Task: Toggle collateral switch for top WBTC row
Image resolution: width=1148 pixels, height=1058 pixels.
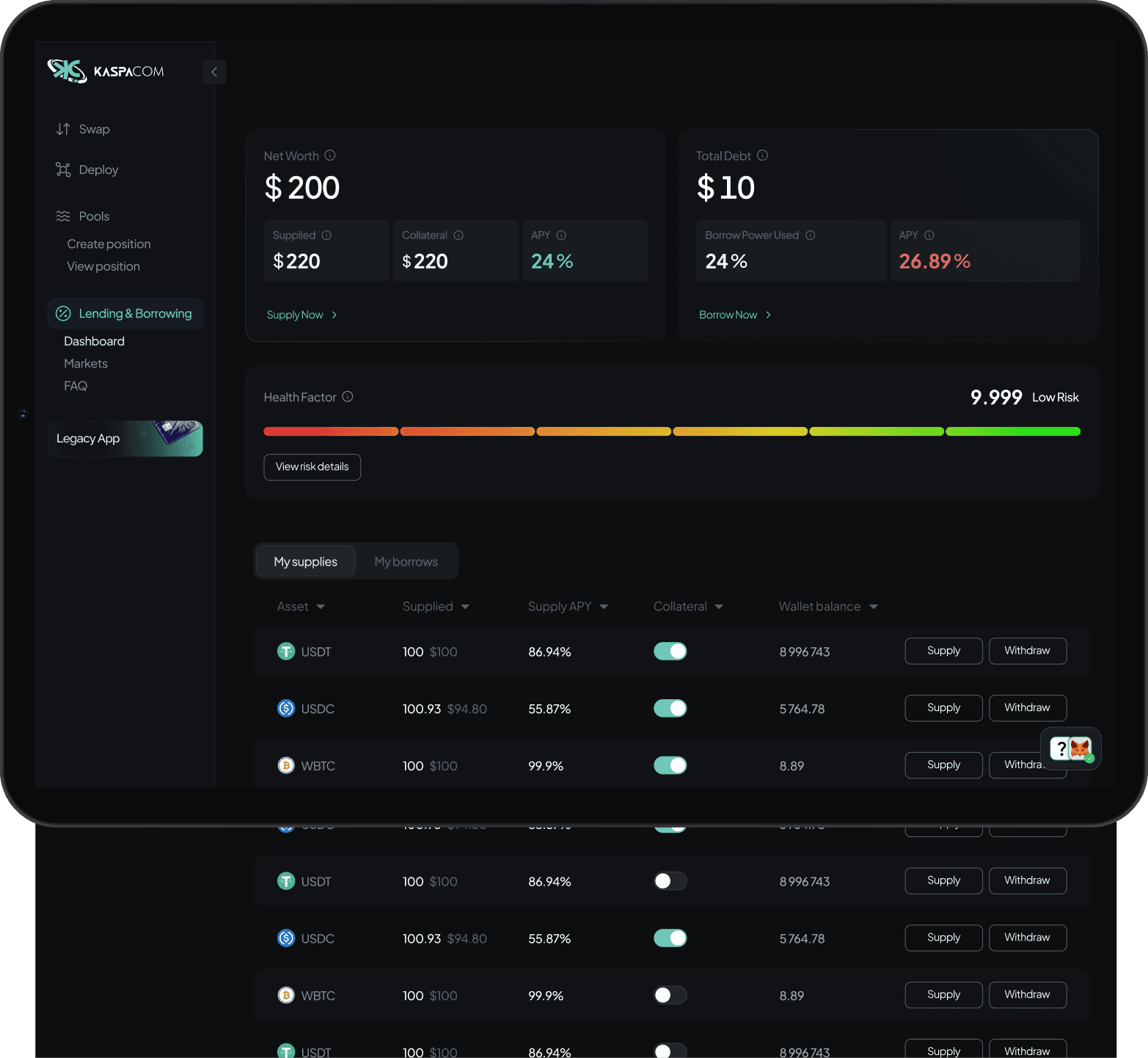Action: pos(670,766)
